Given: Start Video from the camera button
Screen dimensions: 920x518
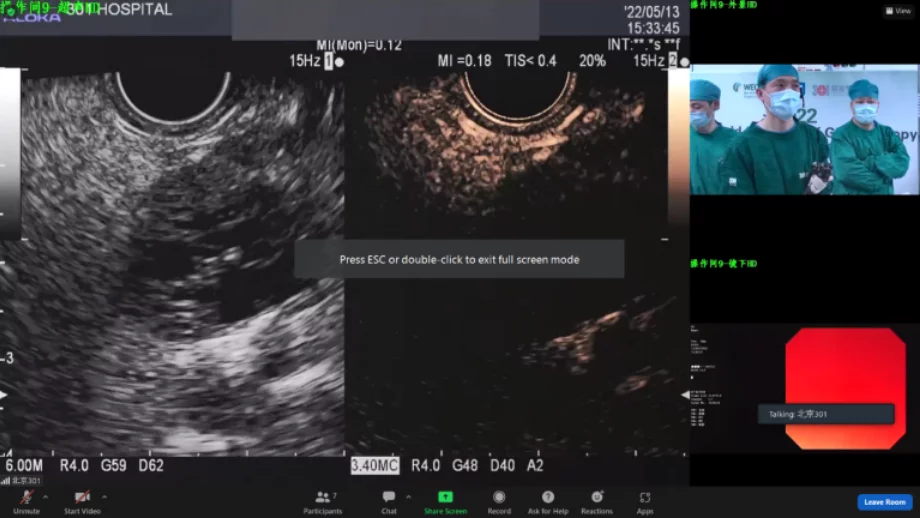Looking at the screenshot, I should (82, 499).
